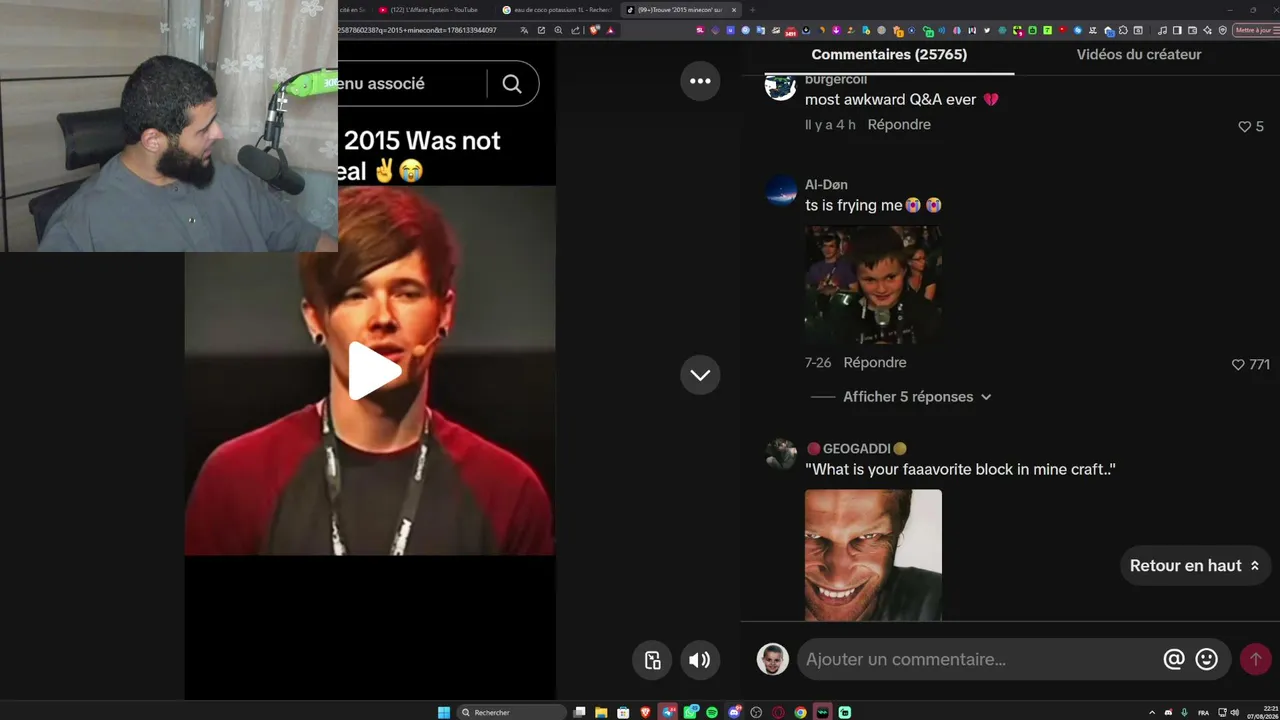Open the kid image in Al-Døn's comment
Image resolution: width=1280 pixels, height=720 pixels.
tap(873, 285)
